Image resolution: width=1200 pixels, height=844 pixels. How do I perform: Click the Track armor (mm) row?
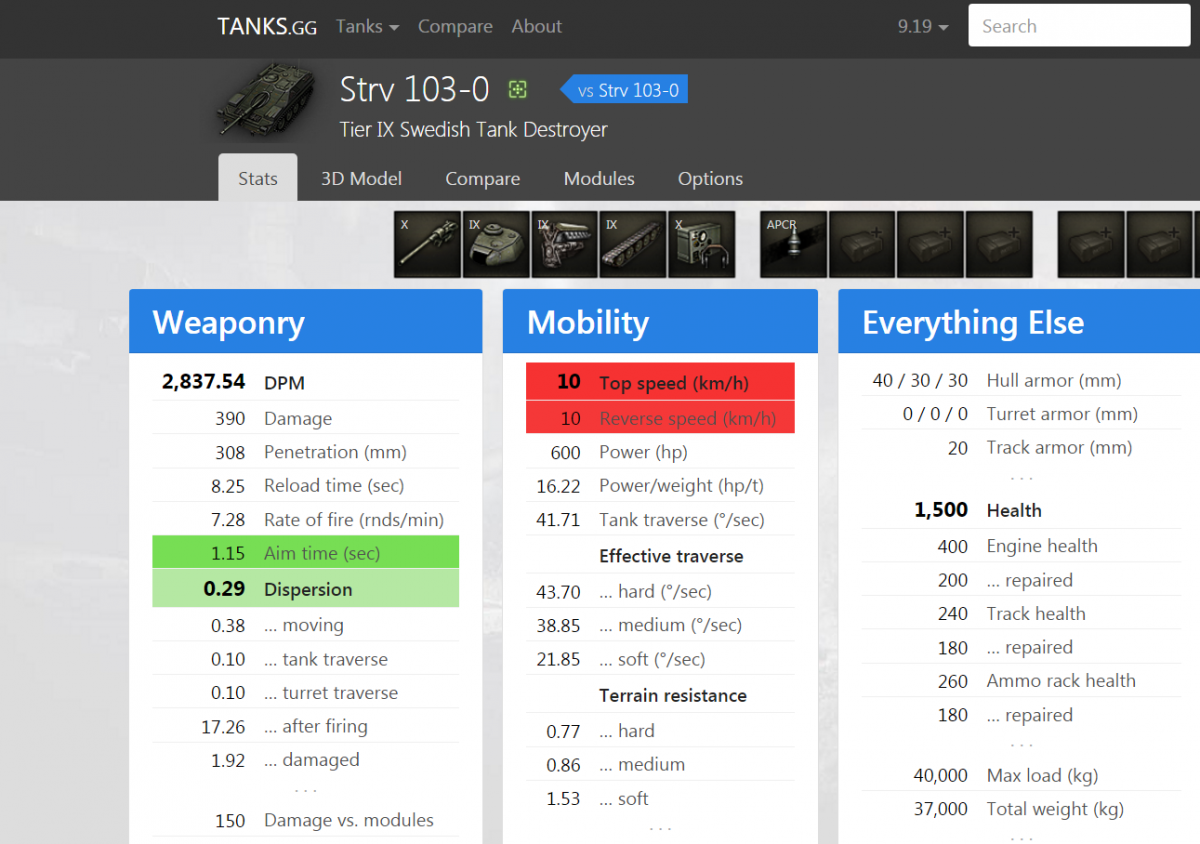click(1021, 447)
